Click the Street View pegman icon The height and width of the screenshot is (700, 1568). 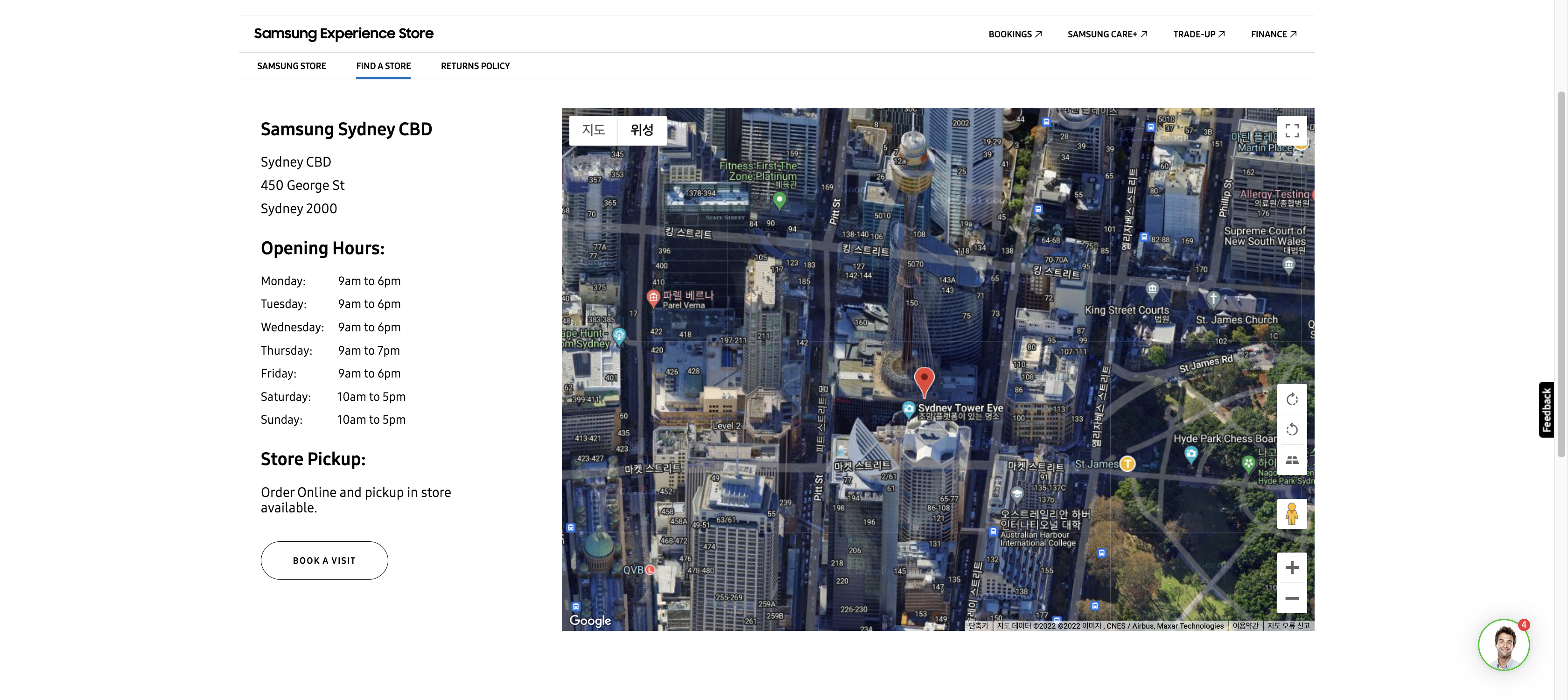coord(1291,514)
